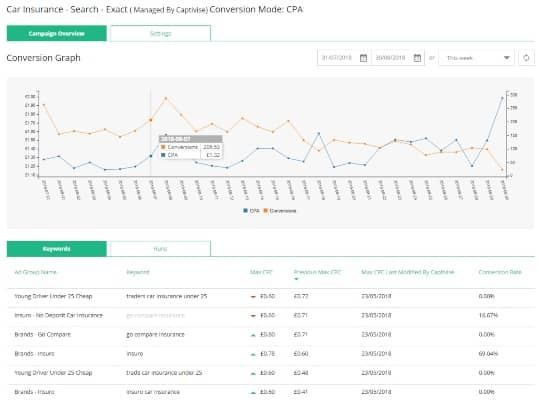539x400 pixels.
Task: Click the highest orange Conversions point on the graph
Action: [166, 98]
